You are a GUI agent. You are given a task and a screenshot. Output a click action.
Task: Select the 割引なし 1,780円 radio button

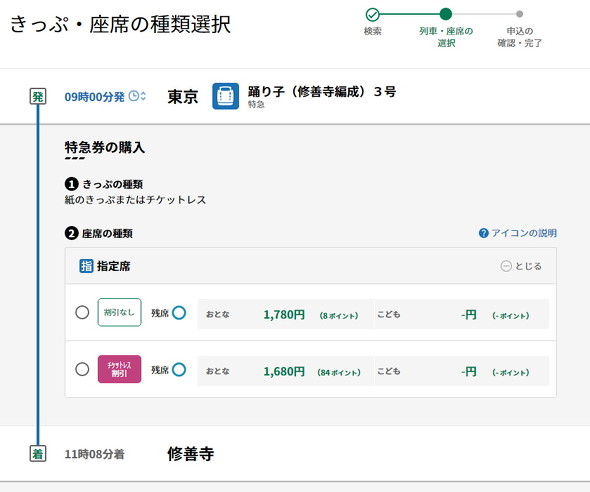point(82,312)
